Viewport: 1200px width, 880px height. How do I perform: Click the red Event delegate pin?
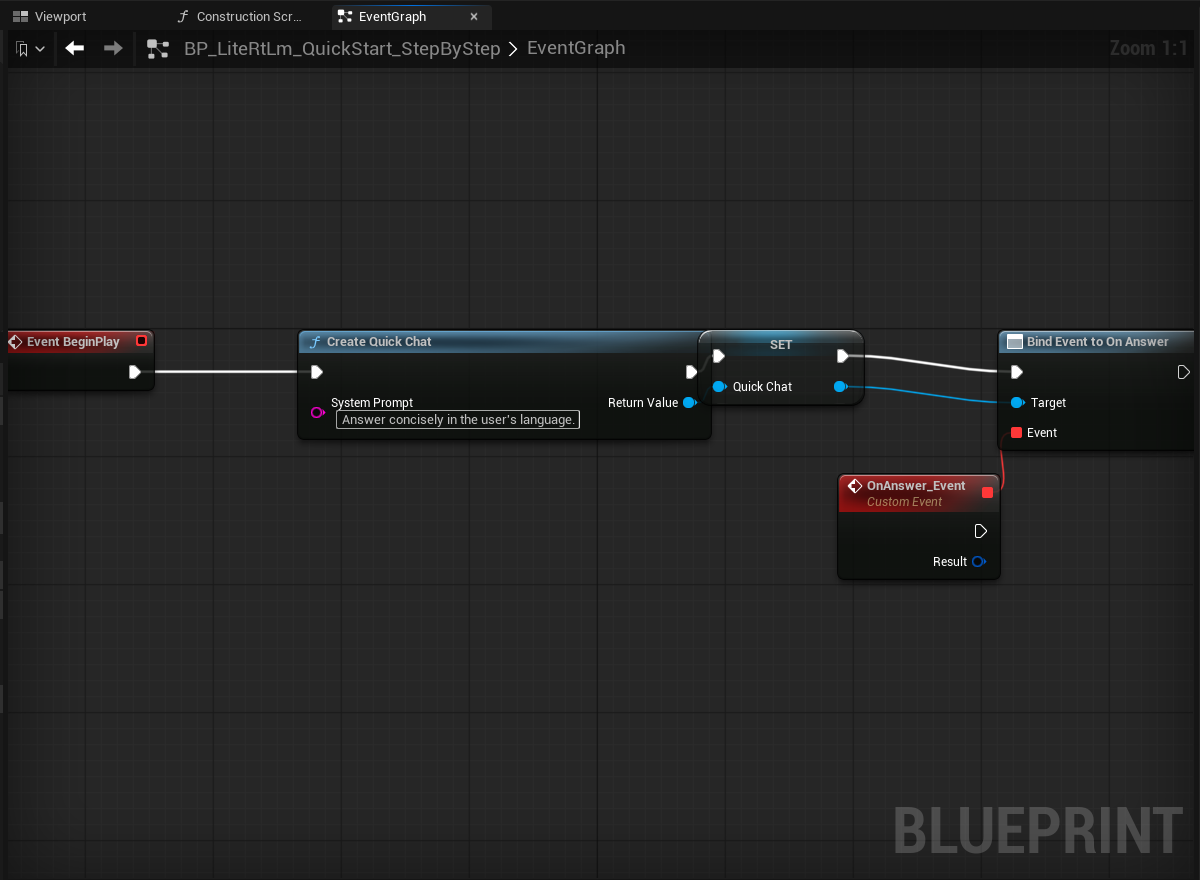[1017, 433]
